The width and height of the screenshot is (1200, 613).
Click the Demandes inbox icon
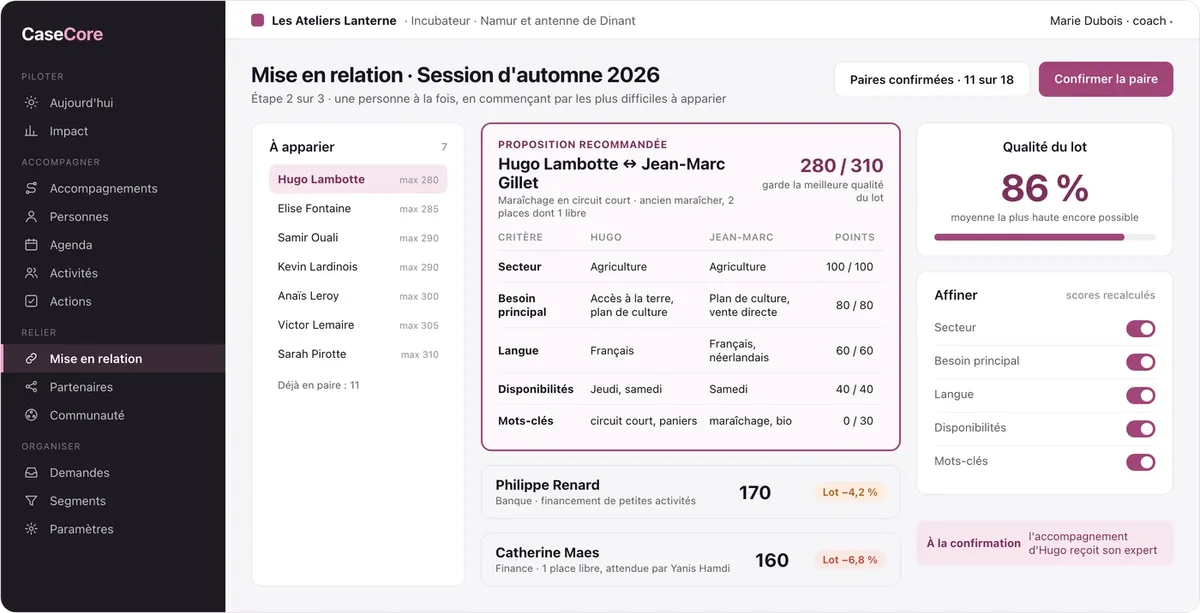tap(31, 472)
